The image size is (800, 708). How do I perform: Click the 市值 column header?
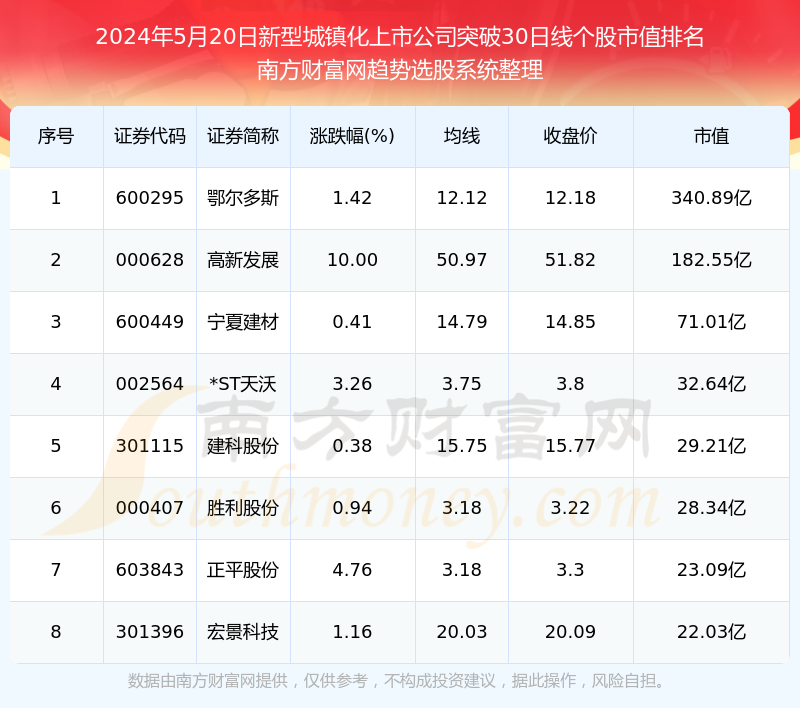[x=711, y=136]
